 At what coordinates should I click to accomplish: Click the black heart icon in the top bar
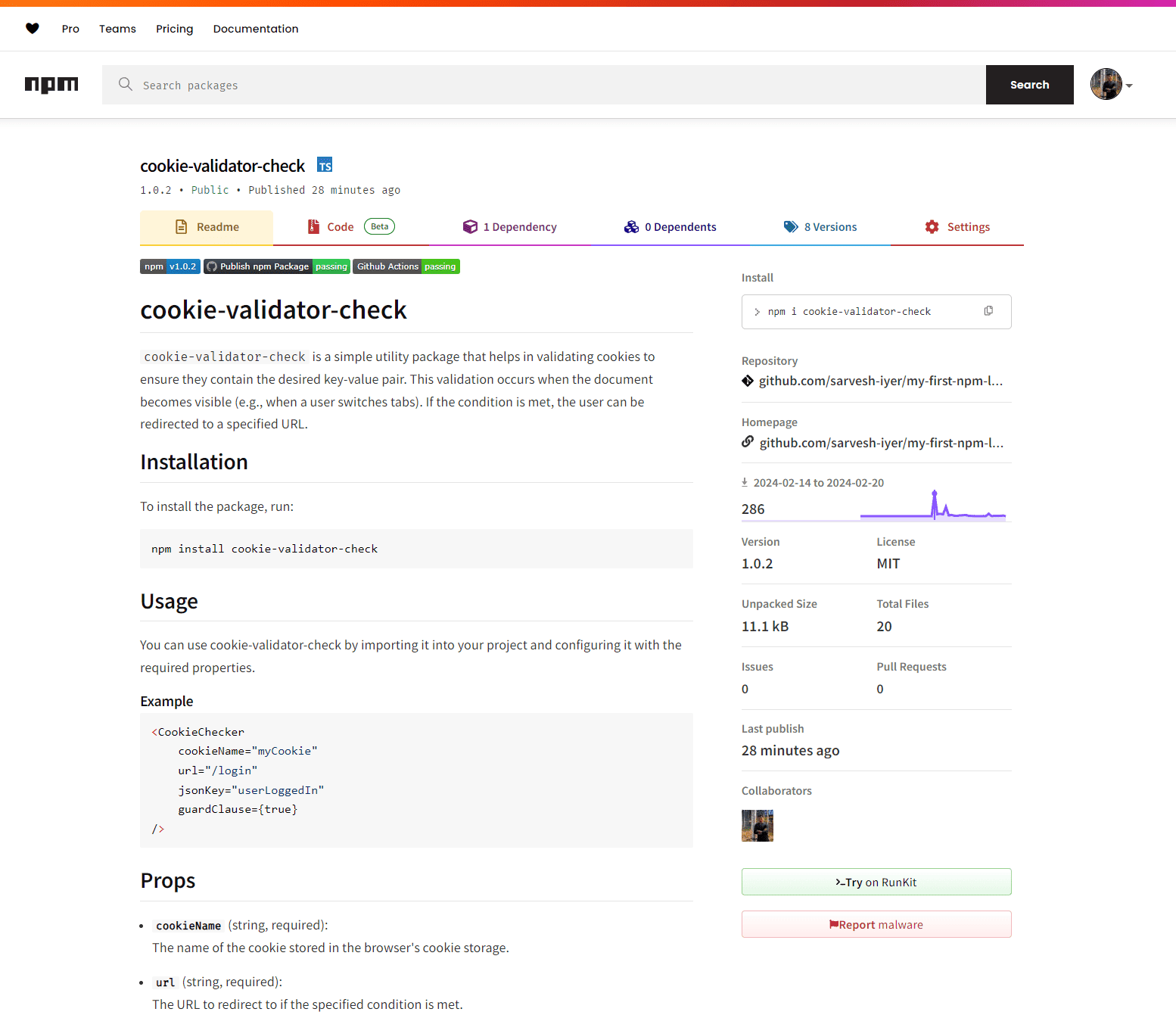tap(33, 29)
